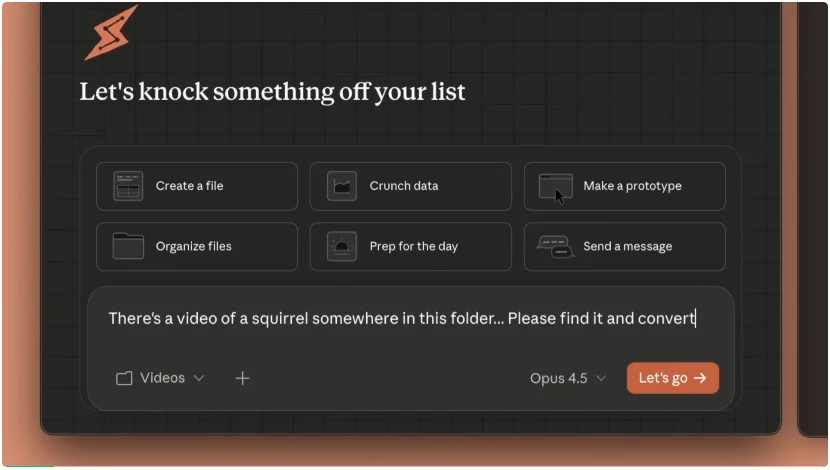This screenshot has height=470, width=830.
Task: Click the Send a message chat bubbles icon
Action: [x=555, y=246]
